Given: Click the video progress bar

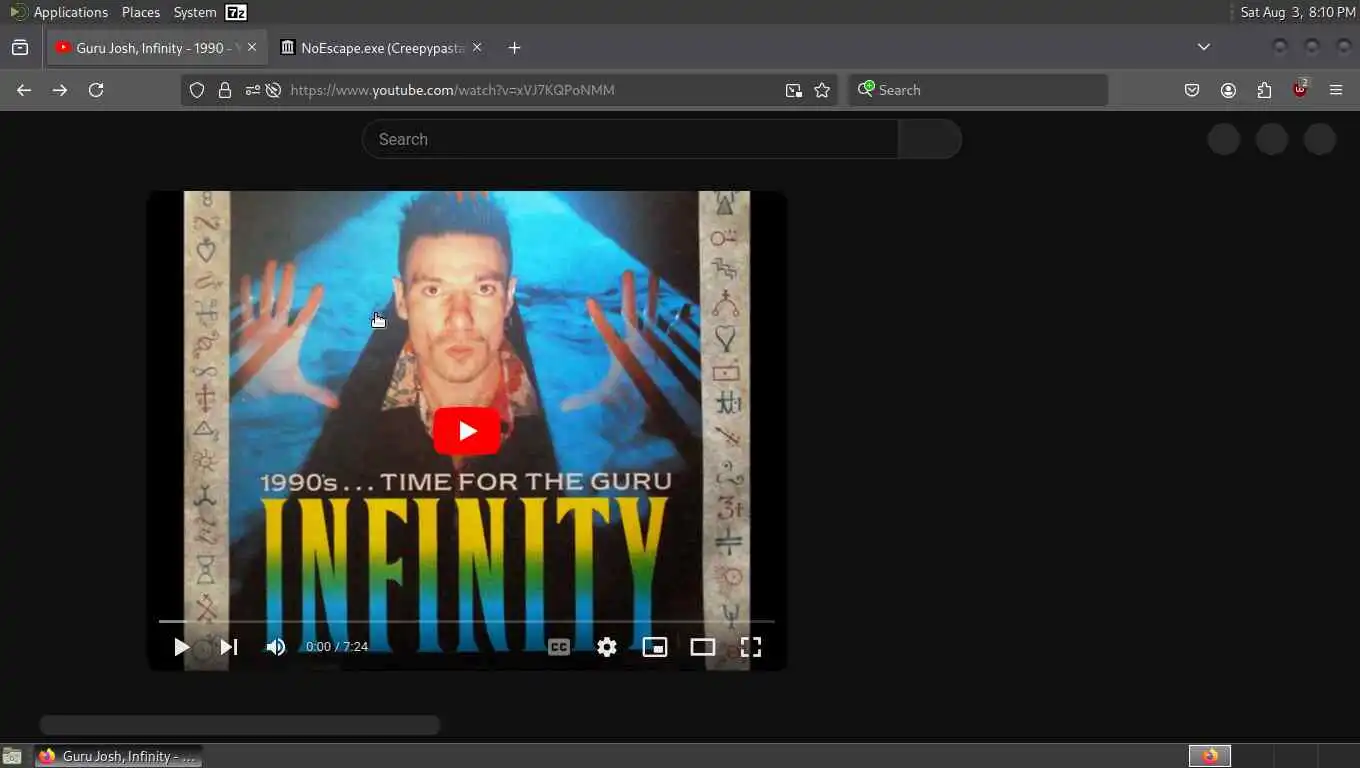Looking at the screenshot, I should pyautogui.click(x=466, y=622).
